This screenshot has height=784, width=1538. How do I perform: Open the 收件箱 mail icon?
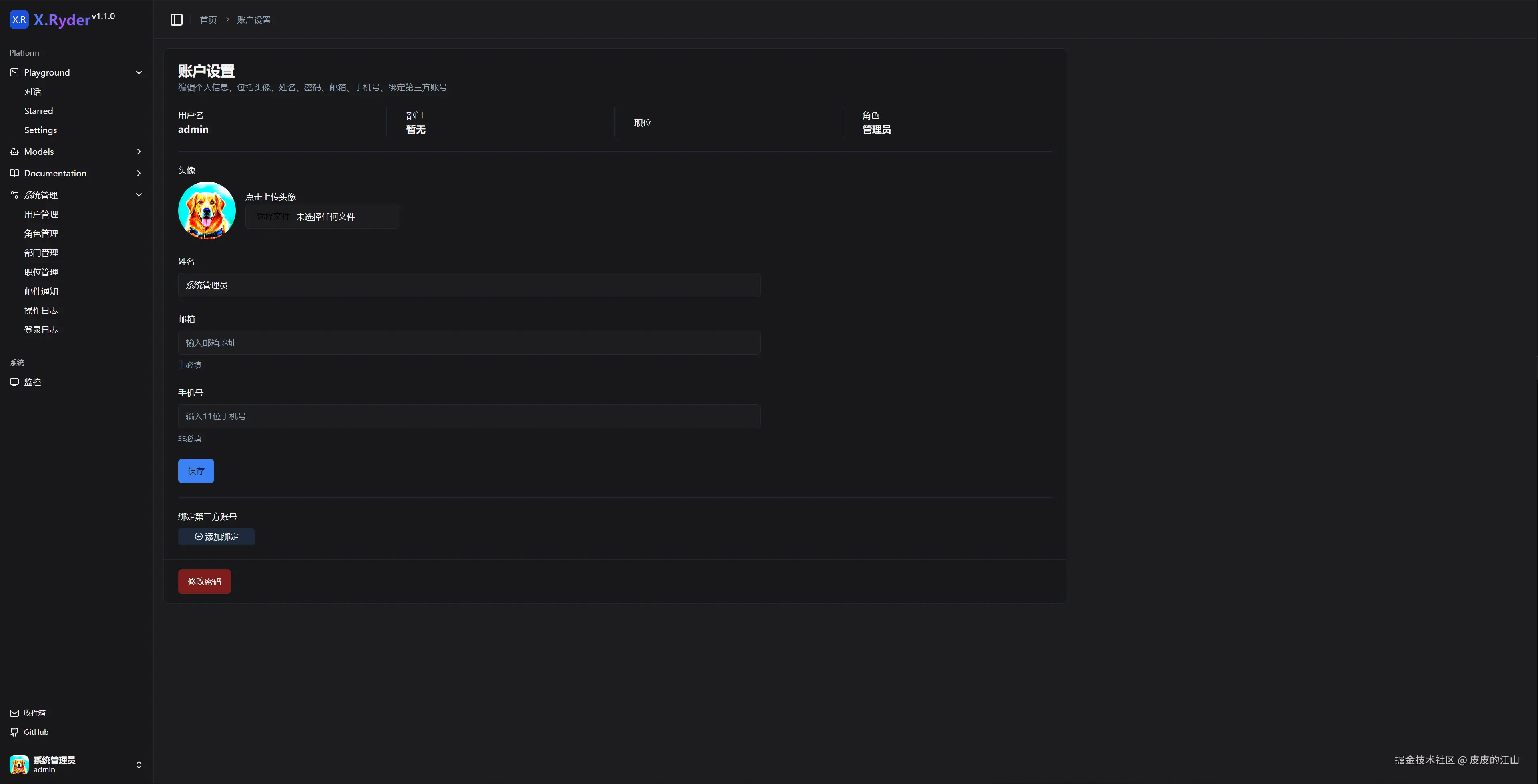point(14,713)
